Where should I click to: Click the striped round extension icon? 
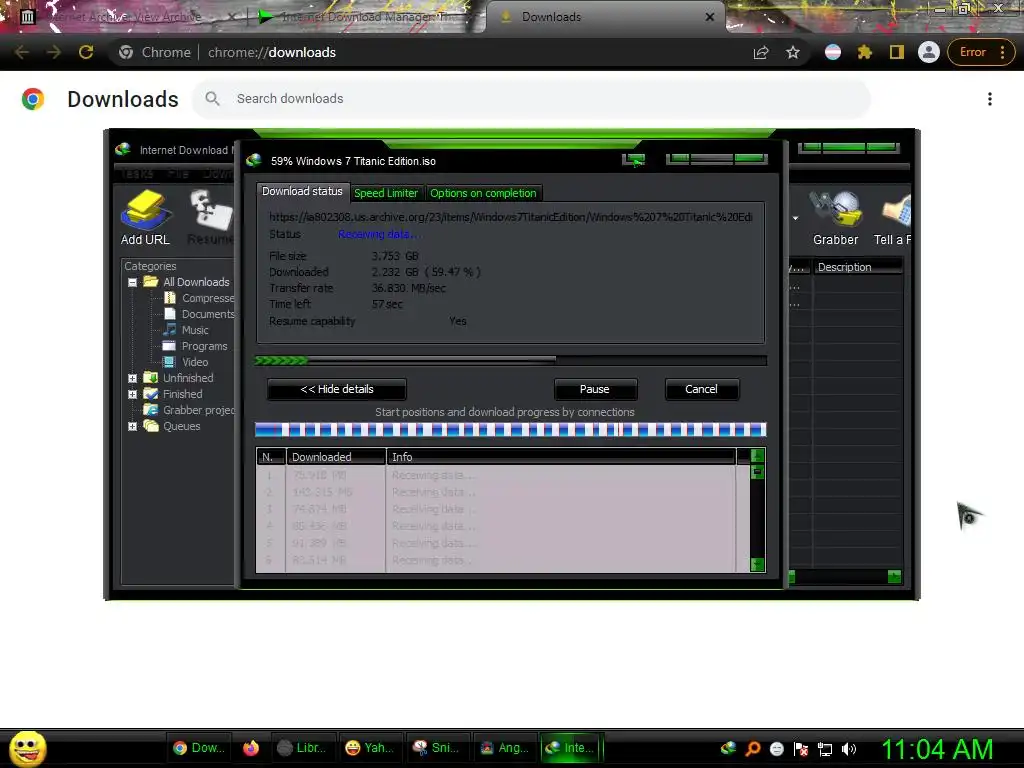(x=833, y=52)
